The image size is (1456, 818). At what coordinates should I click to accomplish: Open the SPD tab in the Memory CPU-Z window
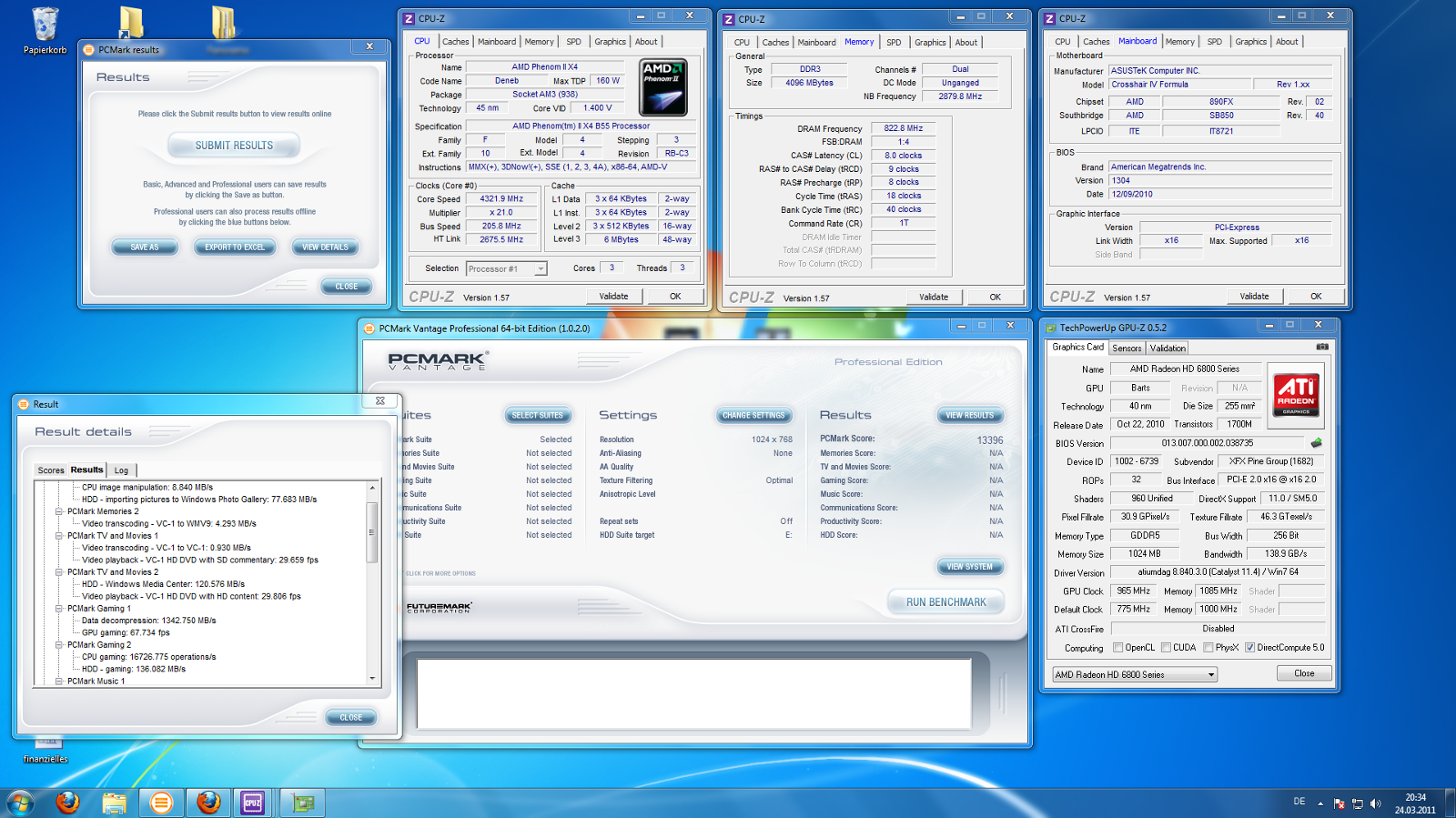pos(894,43)
